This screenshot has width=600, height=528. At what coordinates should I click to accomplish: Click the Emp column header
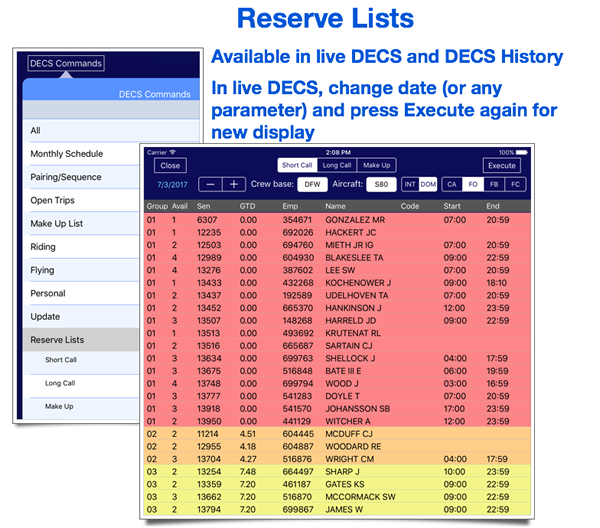pos(290,206)
